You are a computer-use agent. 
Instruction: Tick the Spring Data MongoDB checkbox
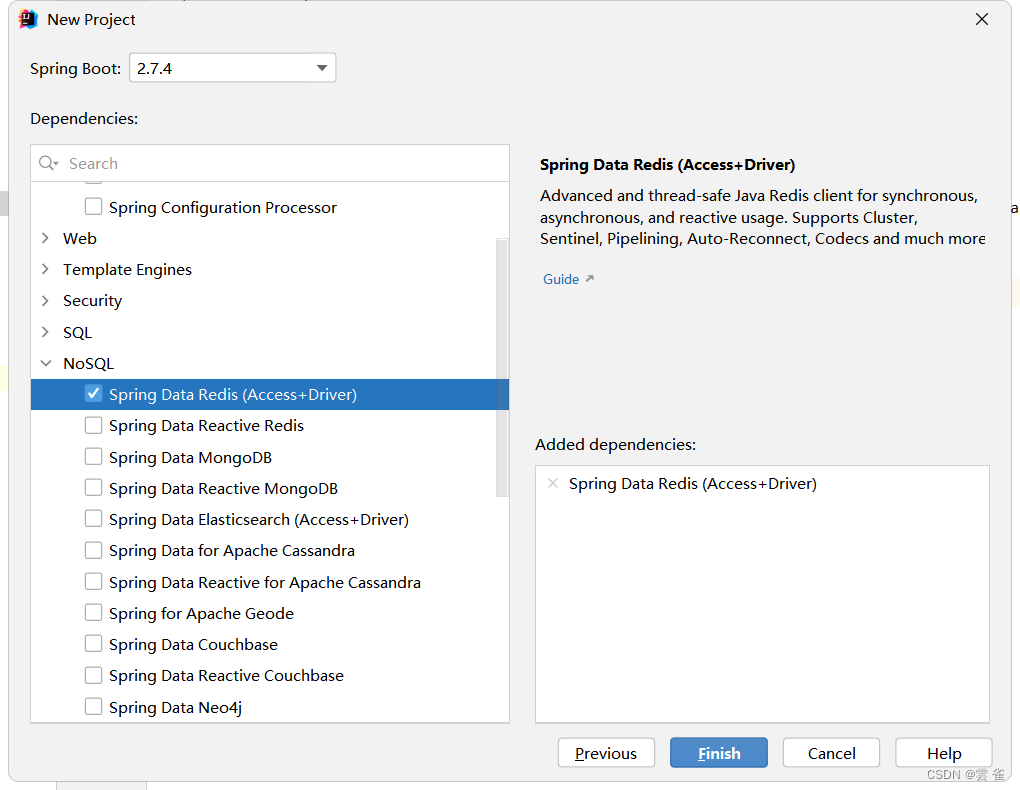point(94,457)
